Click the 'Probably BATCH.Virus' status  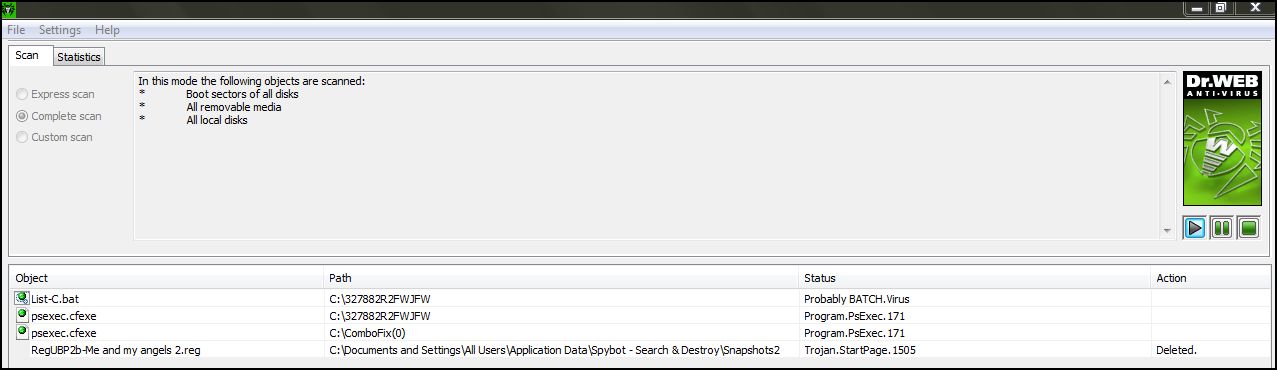857,298
